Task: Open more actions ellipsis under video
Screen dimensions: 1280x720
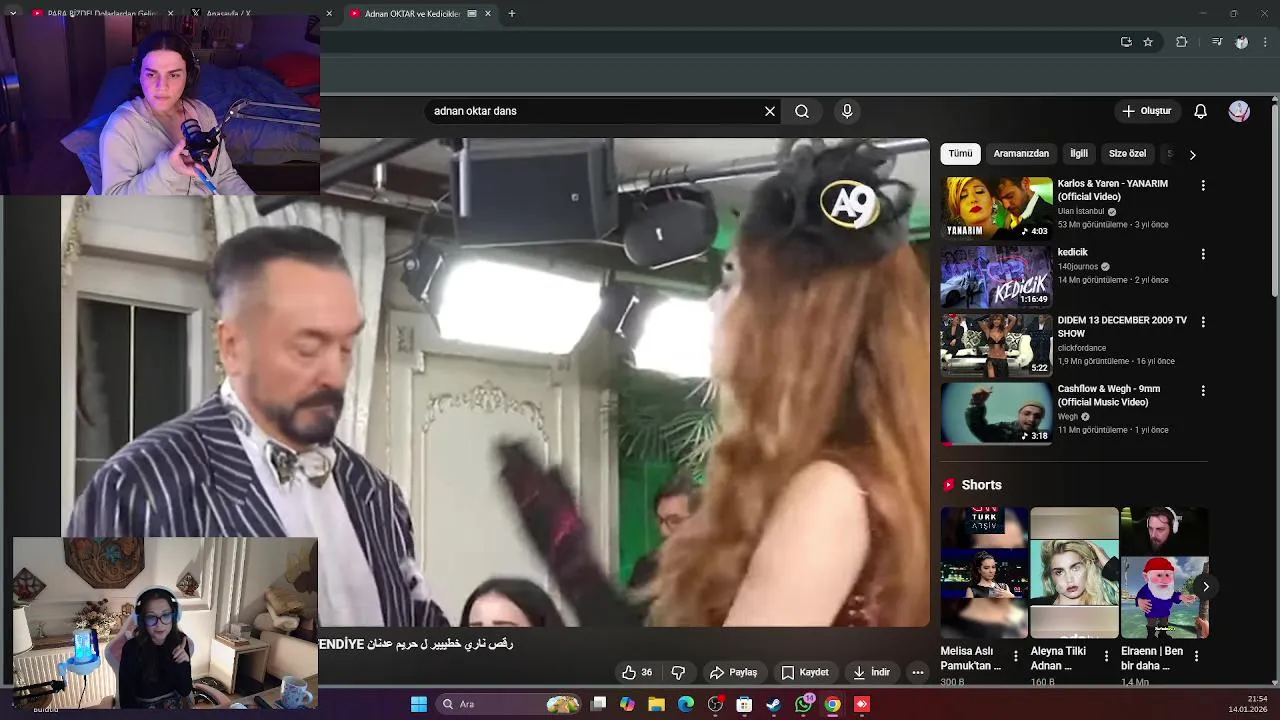Action: click(918, 672)
